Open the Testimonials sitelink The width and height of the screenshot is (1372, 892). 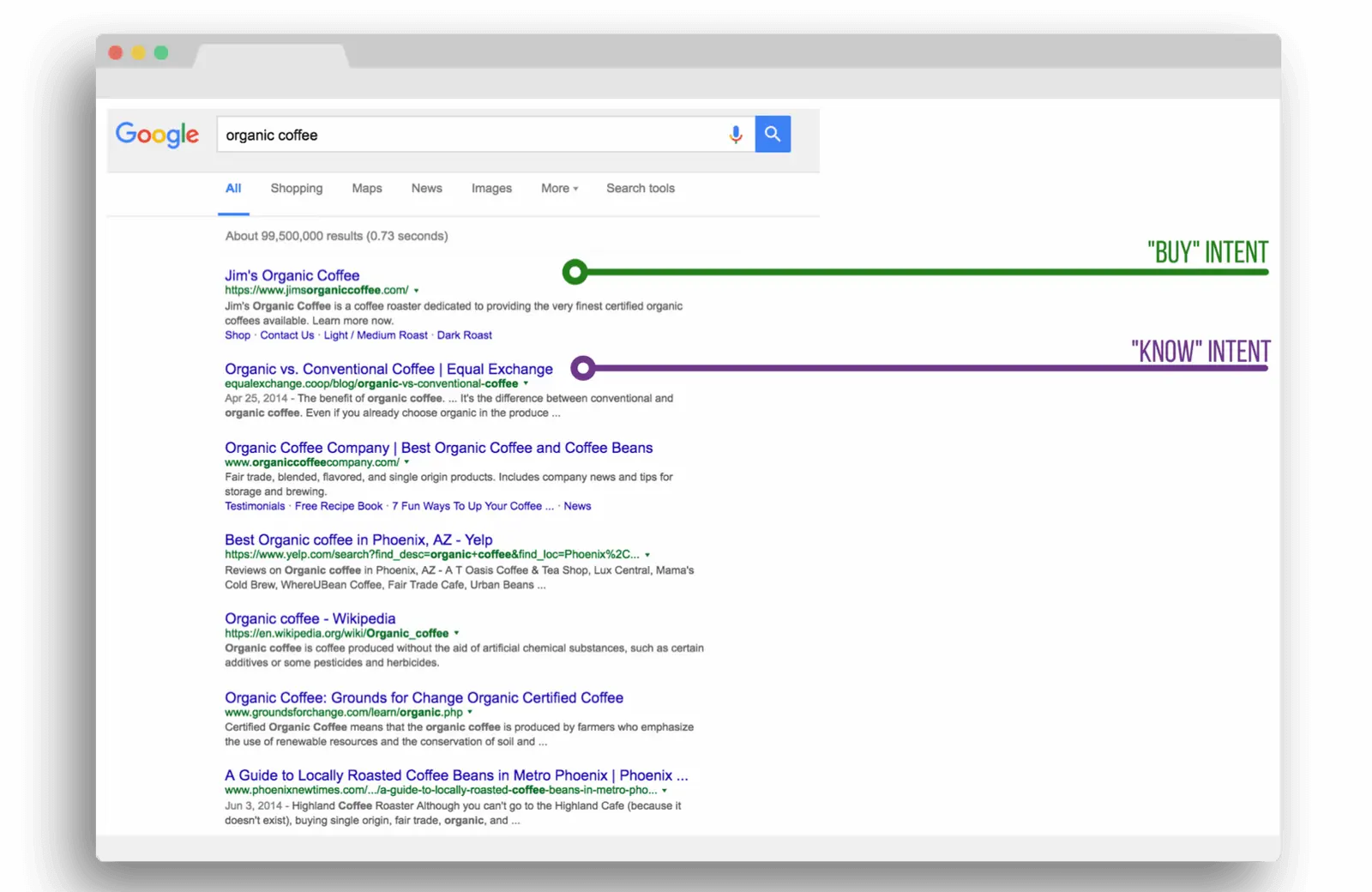click(255, 506)
